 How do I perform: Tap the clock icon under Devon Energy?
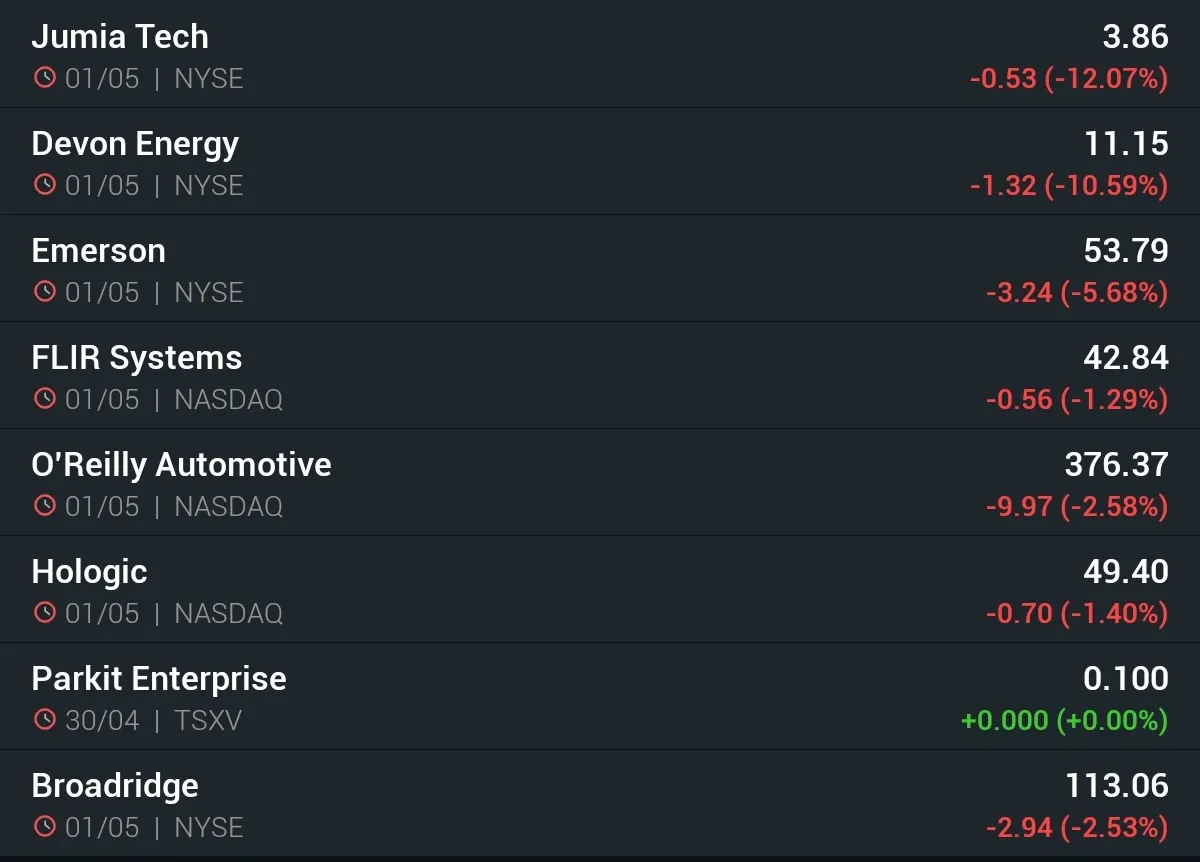pos(45,185)
